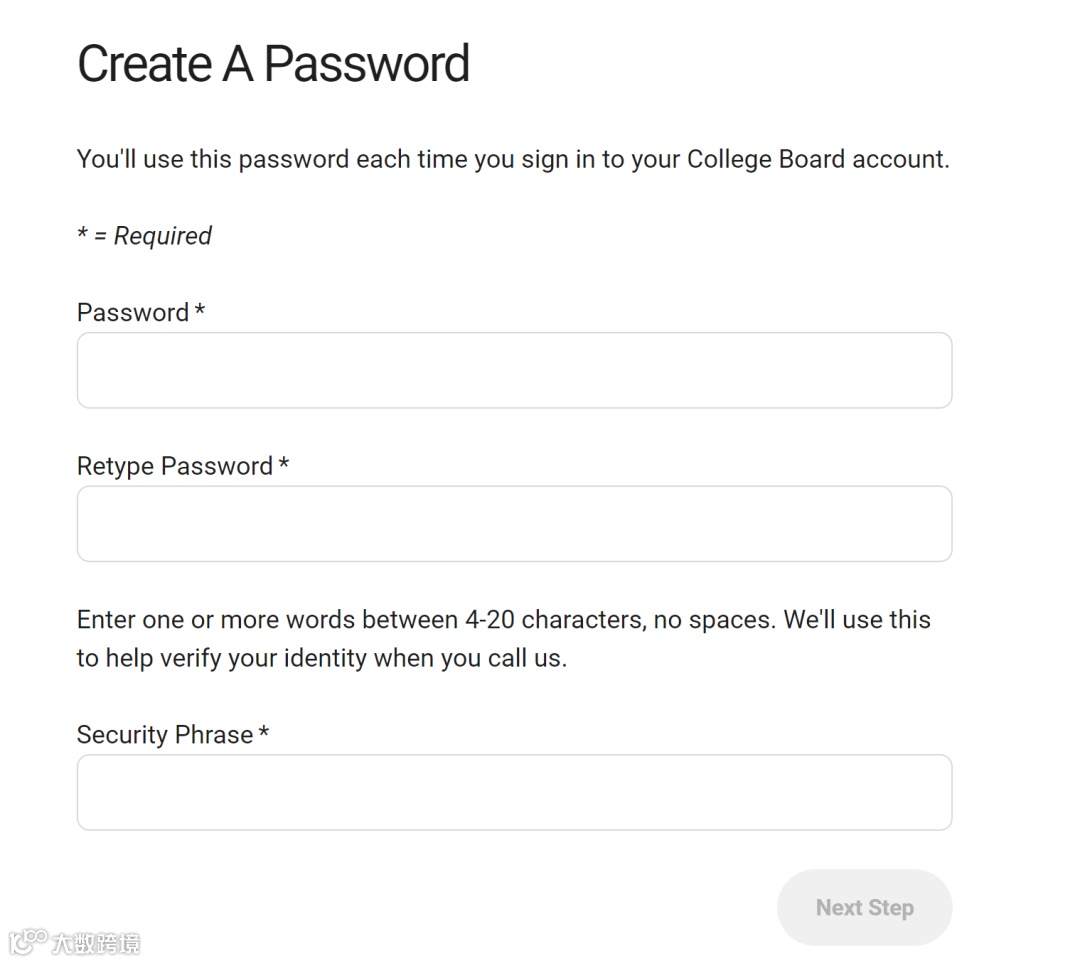This screenshot has height=963, width=1080.
Task: Click the watermark logo icon at bottom-left
Action: click(x=27, y=942)
